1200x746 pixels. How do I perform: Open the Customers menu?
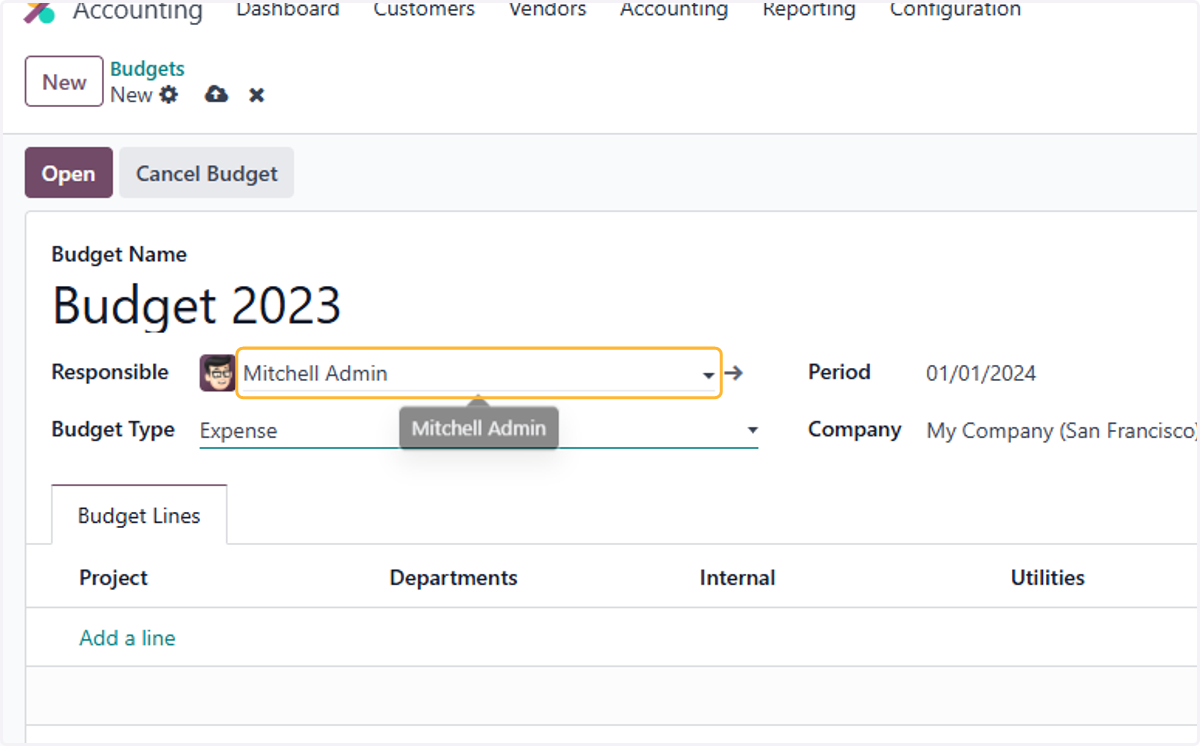point(424,10)
